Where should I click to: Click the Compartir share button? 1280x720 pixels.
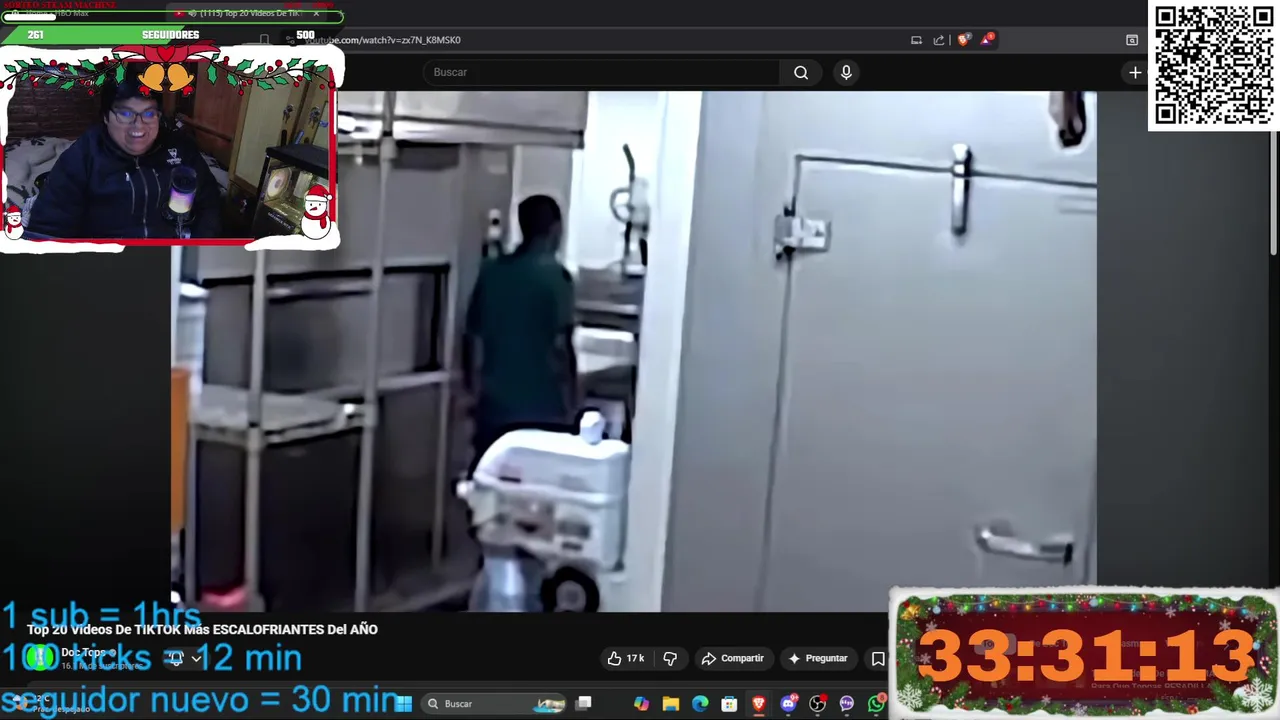click(733, 658)
